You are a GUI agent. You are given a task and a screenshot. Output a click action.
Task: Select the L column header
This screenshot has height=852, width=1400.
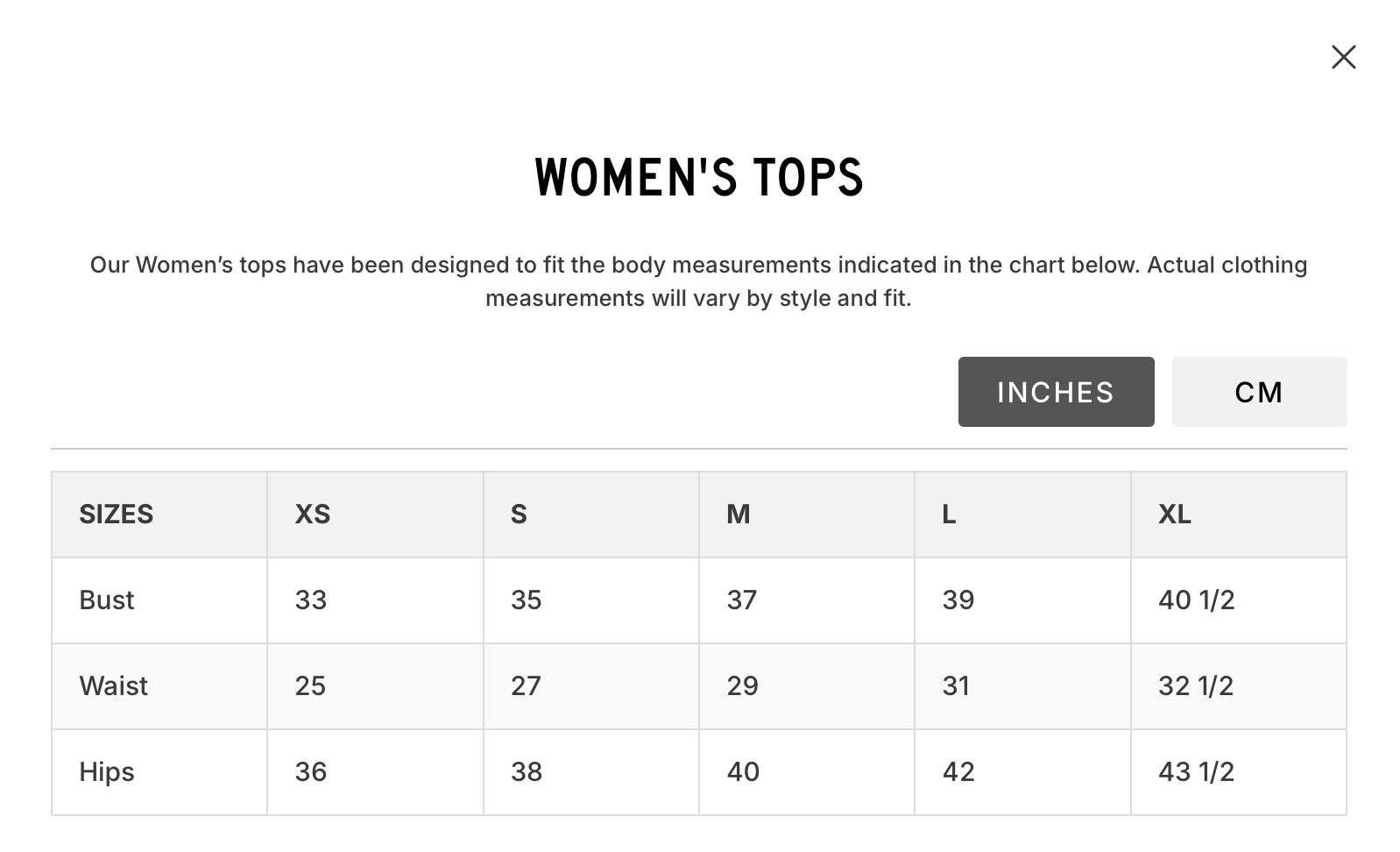click(949, 514)
